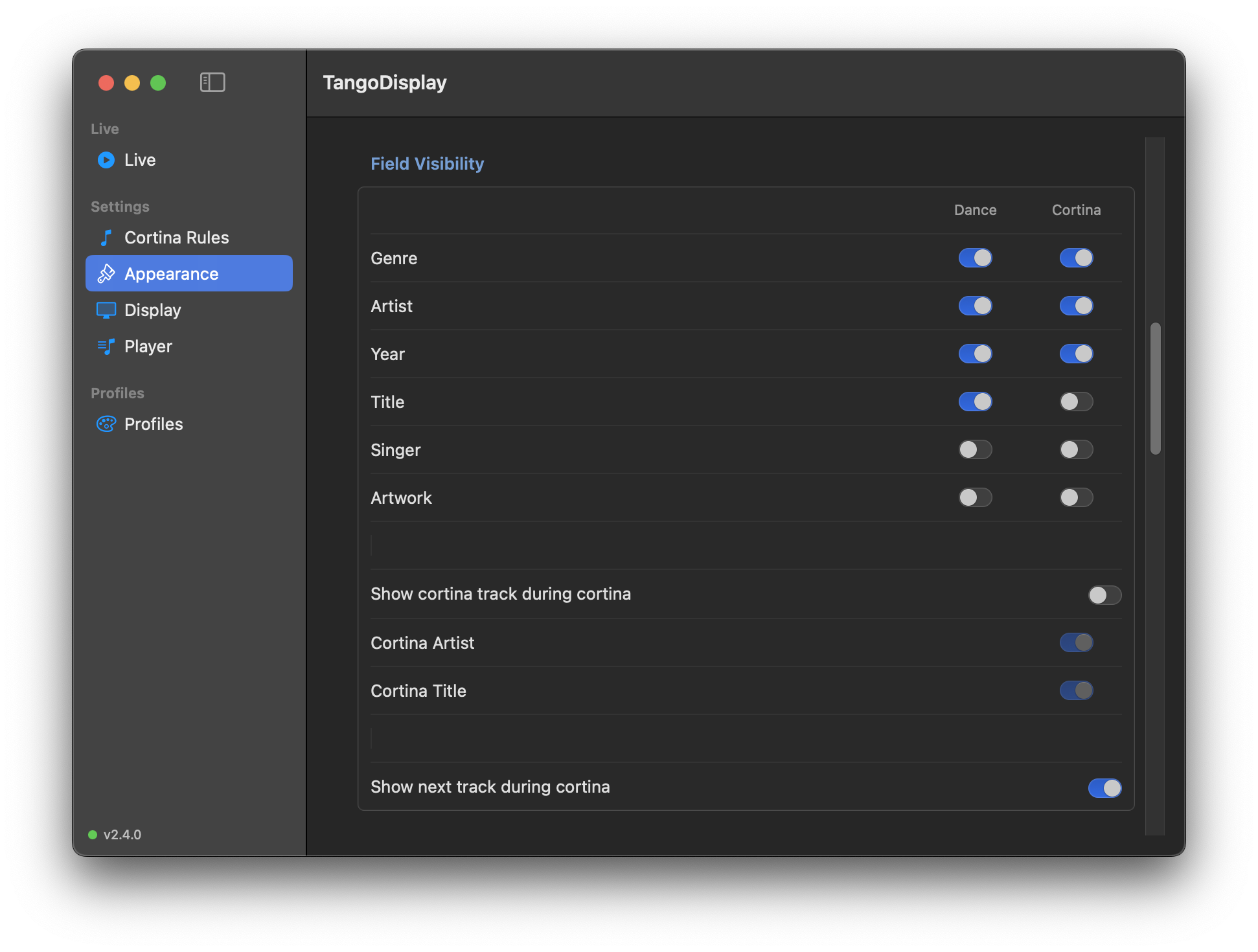
Task: Open Player playlist icon in sidebar
Action: pos(106,346)
